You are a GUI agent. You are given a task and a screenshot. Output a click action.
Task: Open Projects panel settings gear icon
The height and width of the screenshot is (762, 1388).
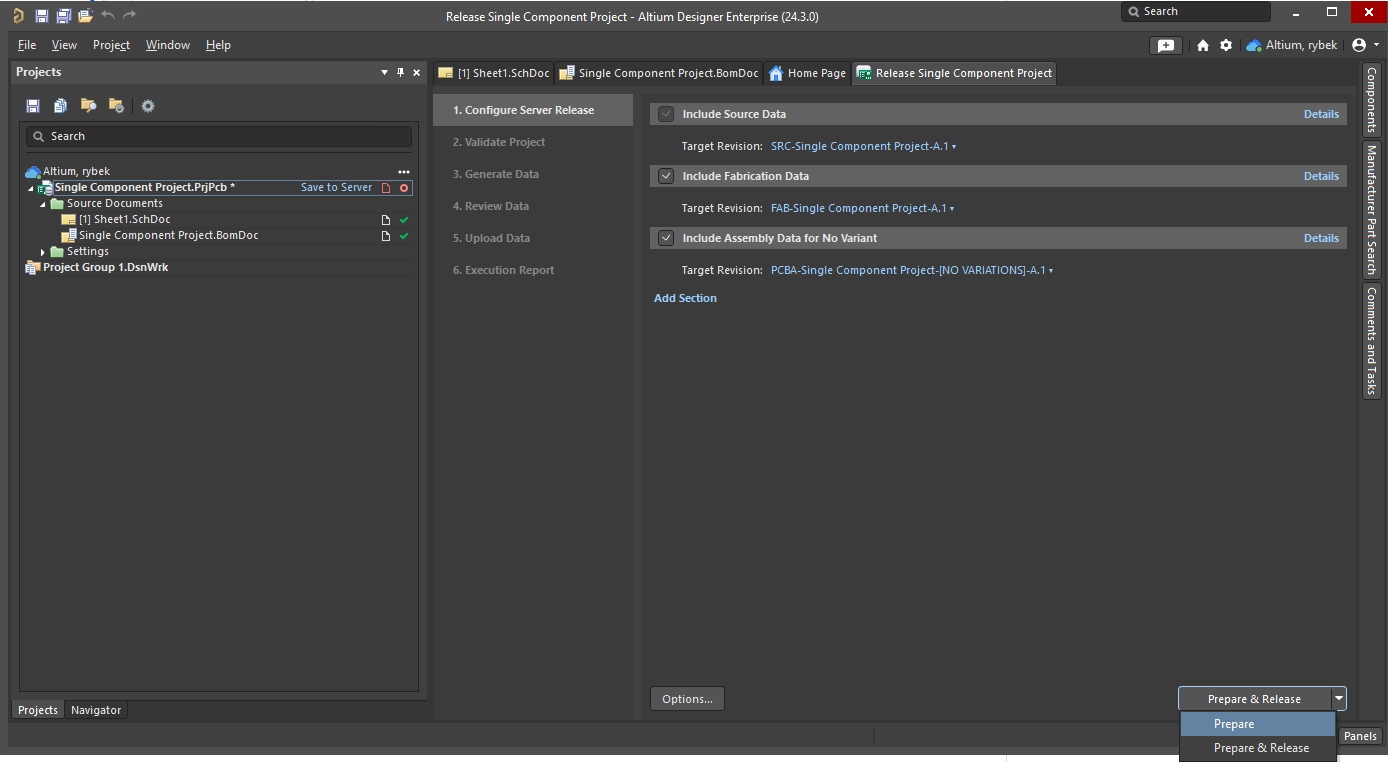pyautogui.click(x=148, y=106)
